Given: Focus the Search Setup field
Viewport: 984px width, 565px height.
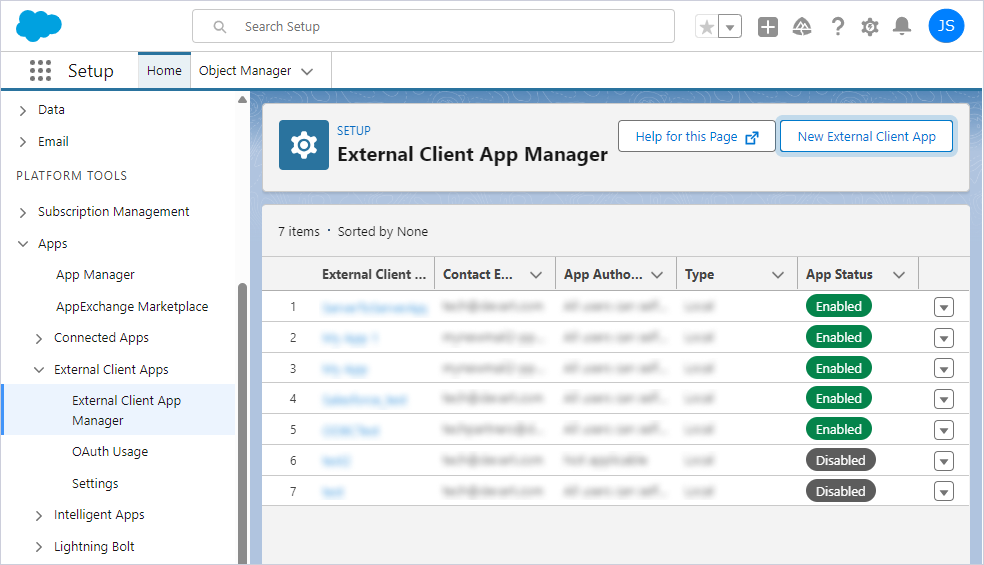Looking at the screenshot, I should (434, 26).
